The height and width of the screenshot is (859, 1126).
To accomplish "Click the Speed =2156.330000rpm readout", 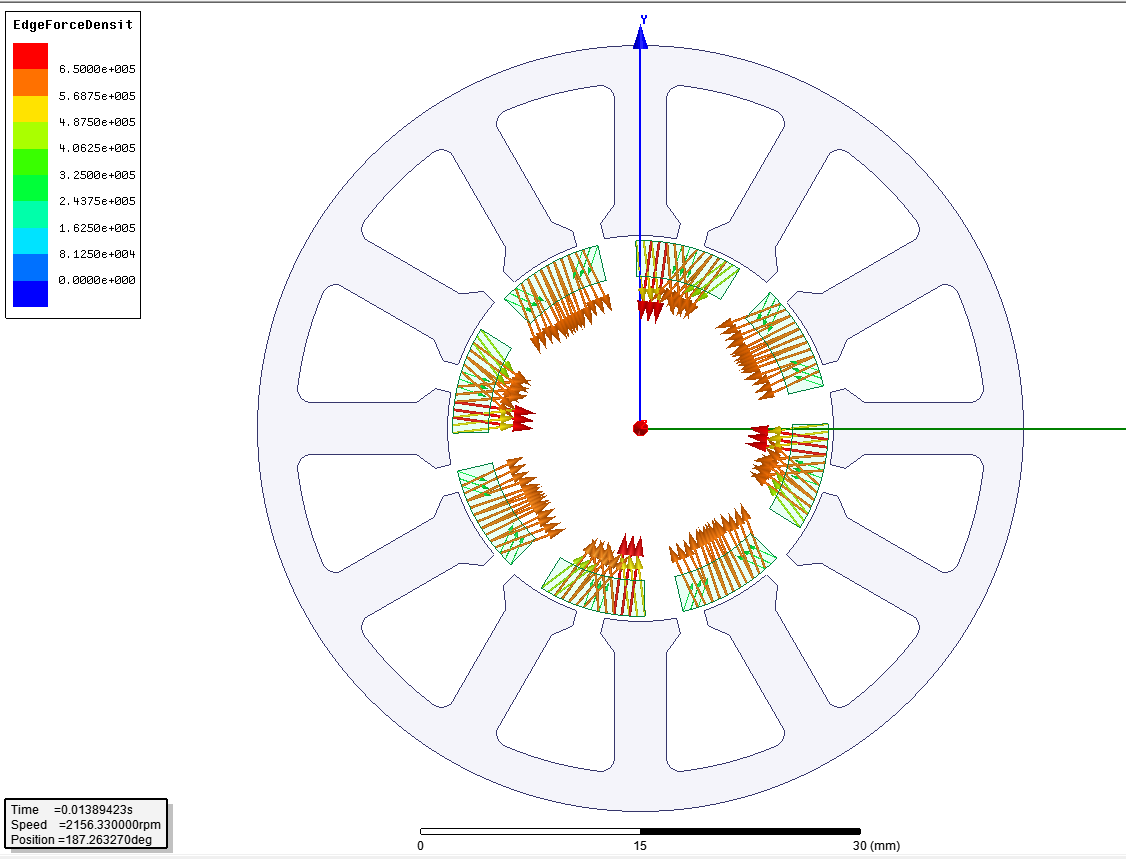I will (x=85, y=825).
